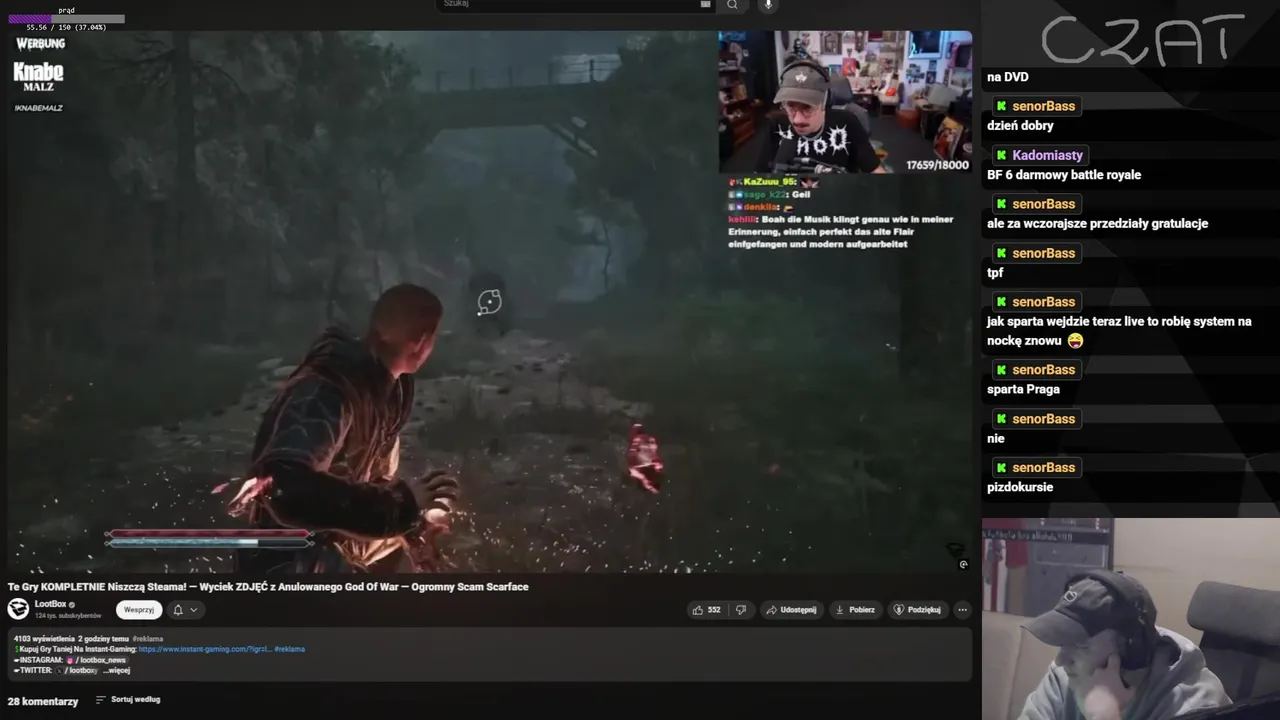Click the gratulacje chat message
This screenshot has height=720, width=1280.
pos(1097,224)
